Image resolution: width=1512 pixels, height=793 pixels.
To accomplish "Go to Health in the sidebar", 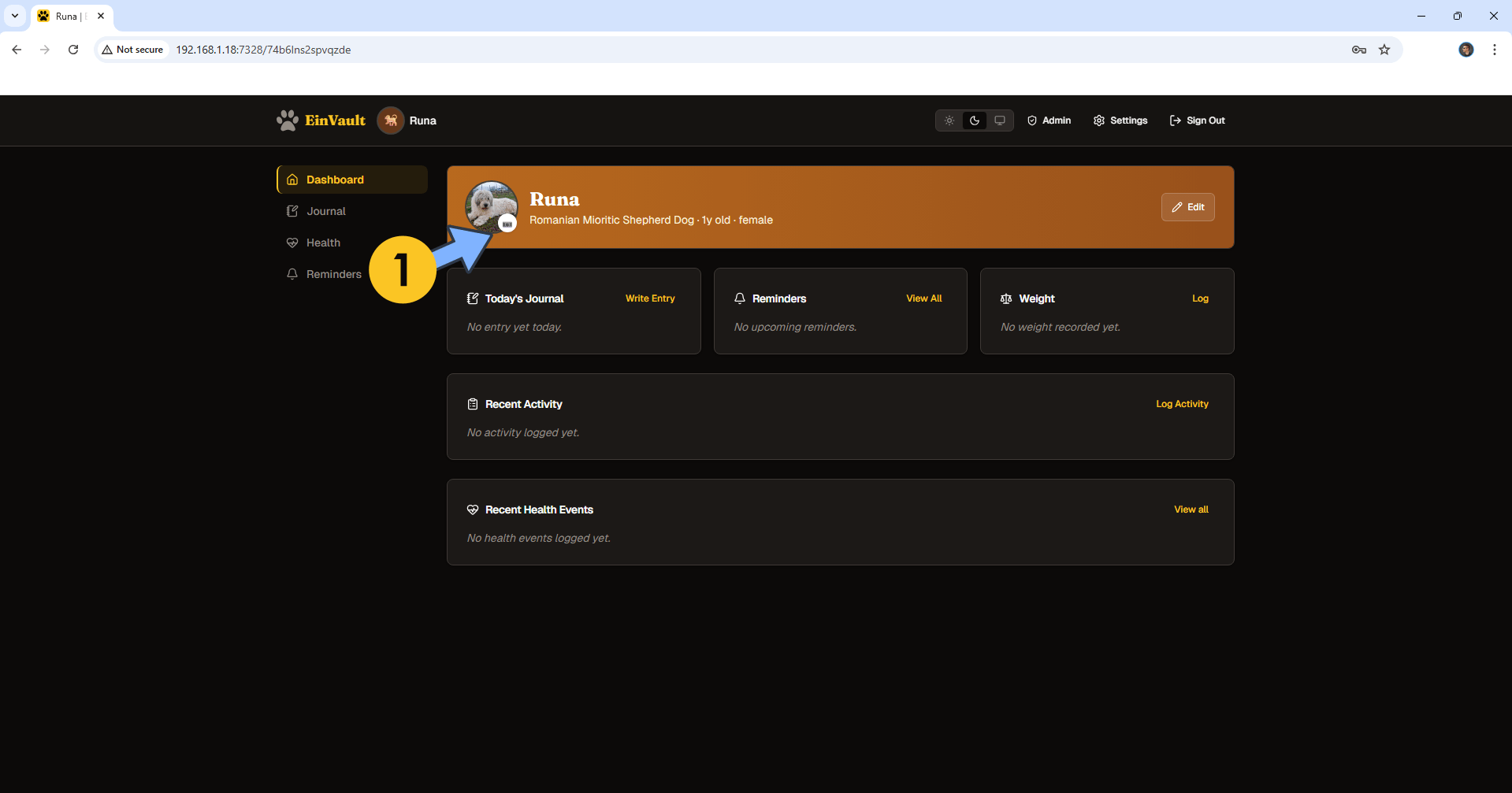I will click(323, 243).
